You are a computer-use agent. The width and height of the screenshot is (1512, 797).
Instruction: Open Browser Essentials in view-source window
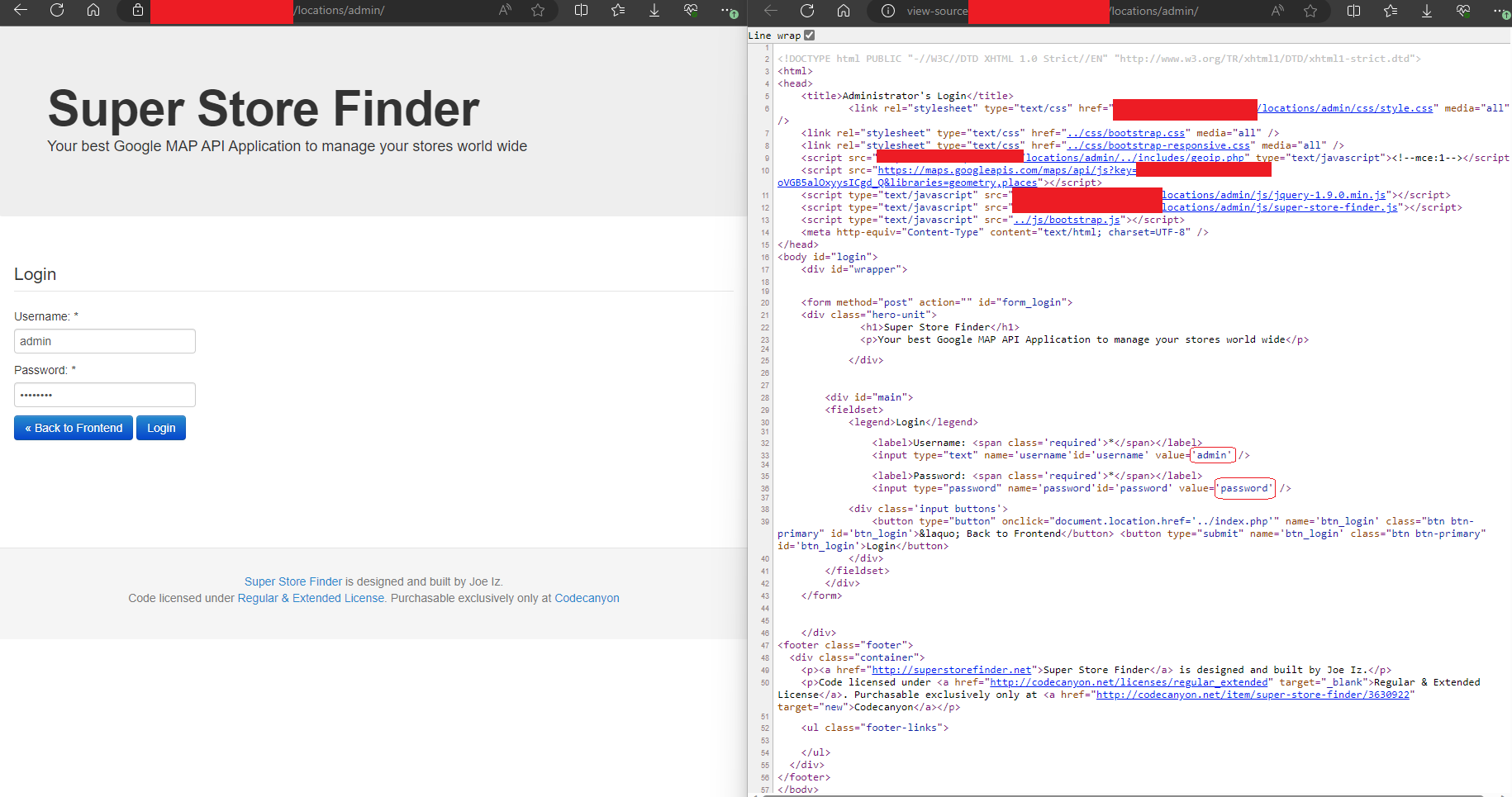[1463, 10]
